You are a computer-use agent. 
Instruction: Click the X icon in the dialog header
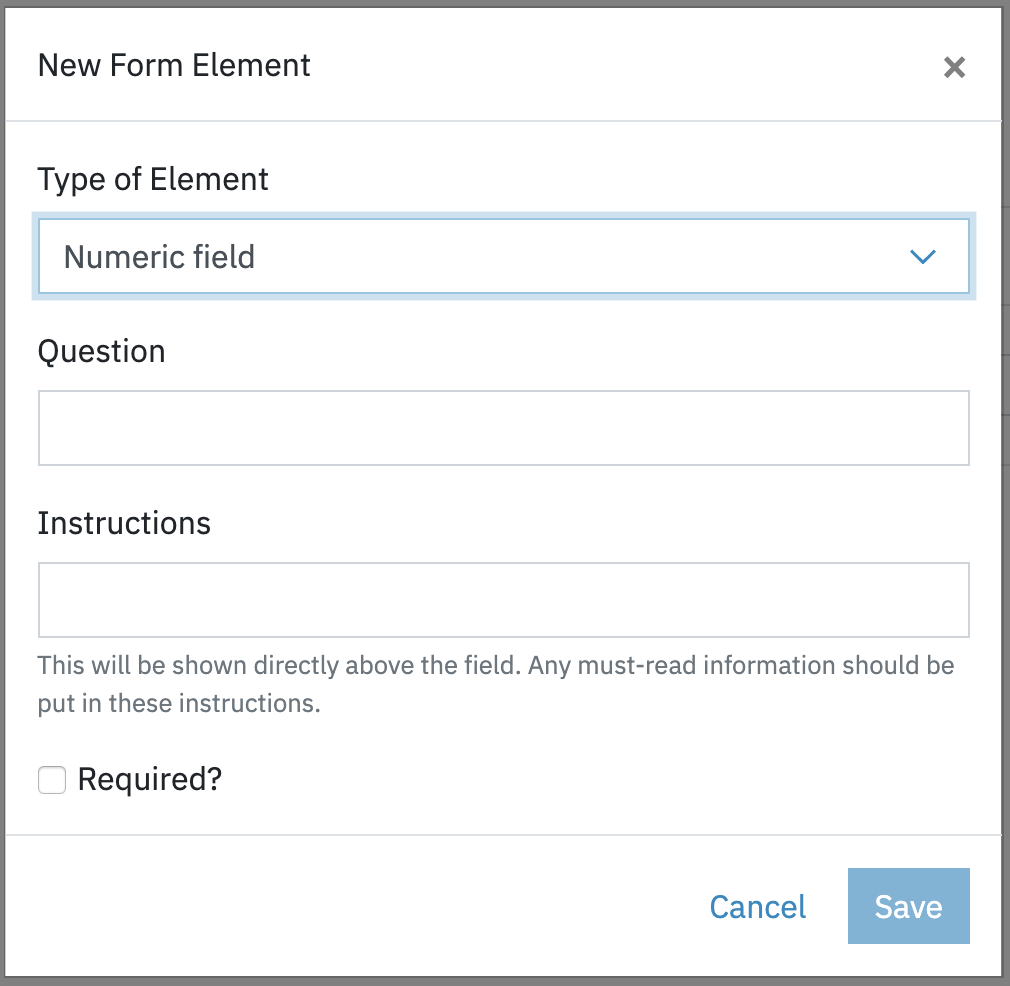click(x=954, y=67)
